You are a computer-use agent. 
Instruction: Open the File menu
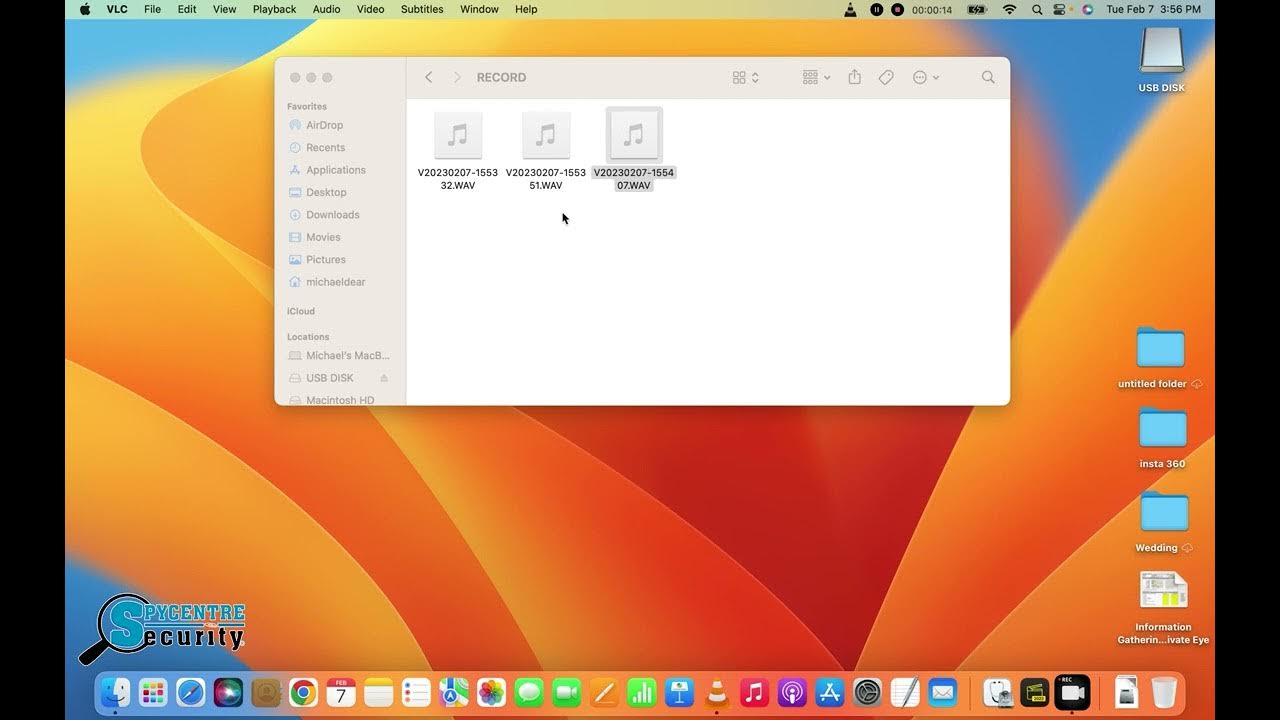pyautogui.click(x=152, y=9)
